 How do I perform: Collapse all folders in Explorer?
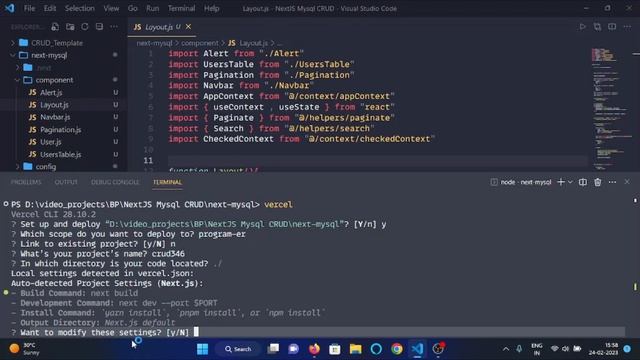click(x=99, y=27)
